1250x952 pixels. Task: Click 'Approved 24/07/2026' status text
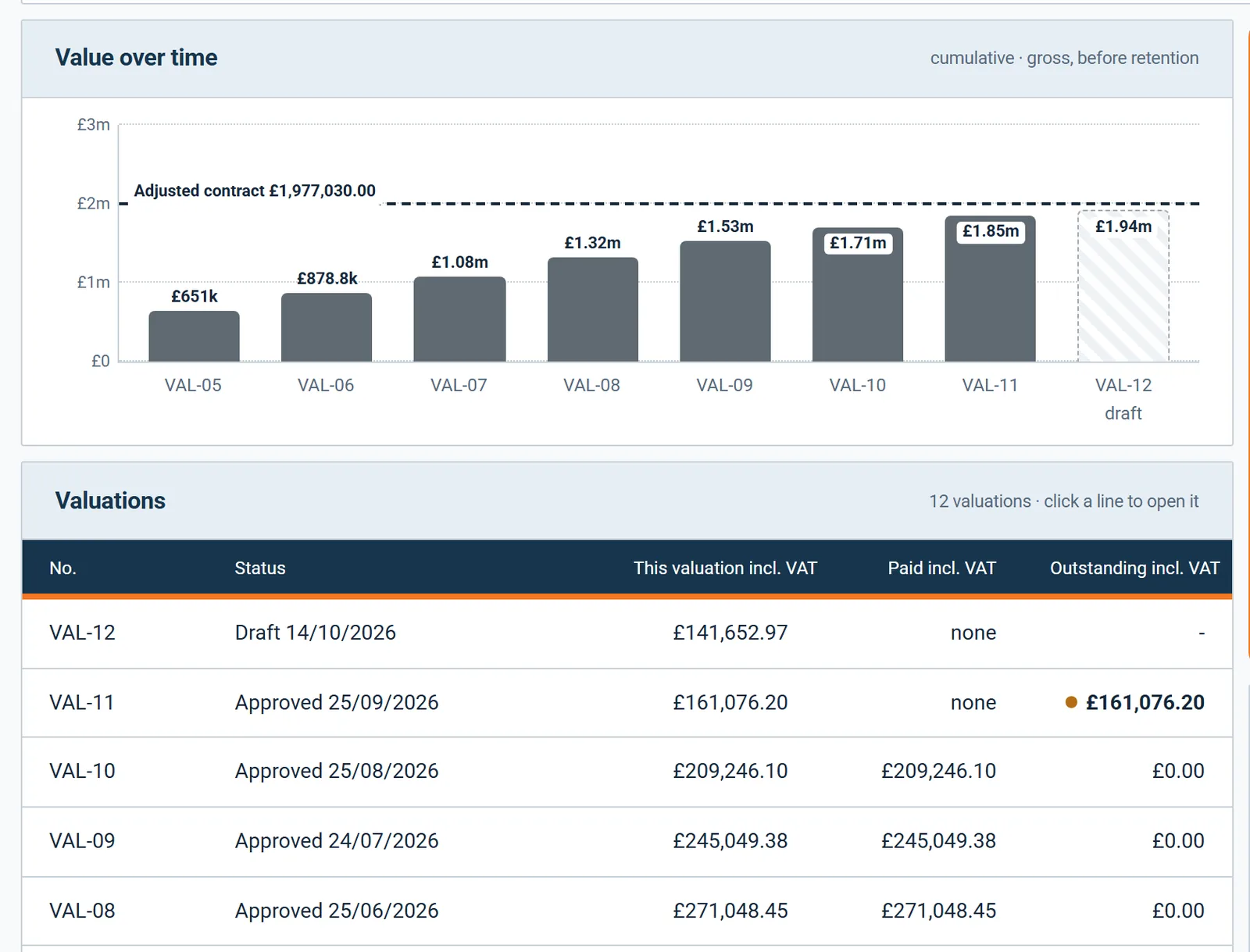[x=337, y=841]
